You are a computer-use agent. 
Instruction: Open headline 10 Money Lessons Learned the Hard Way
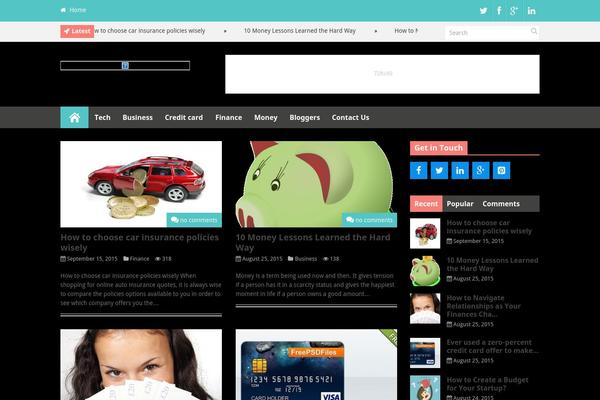click(313, 242)
